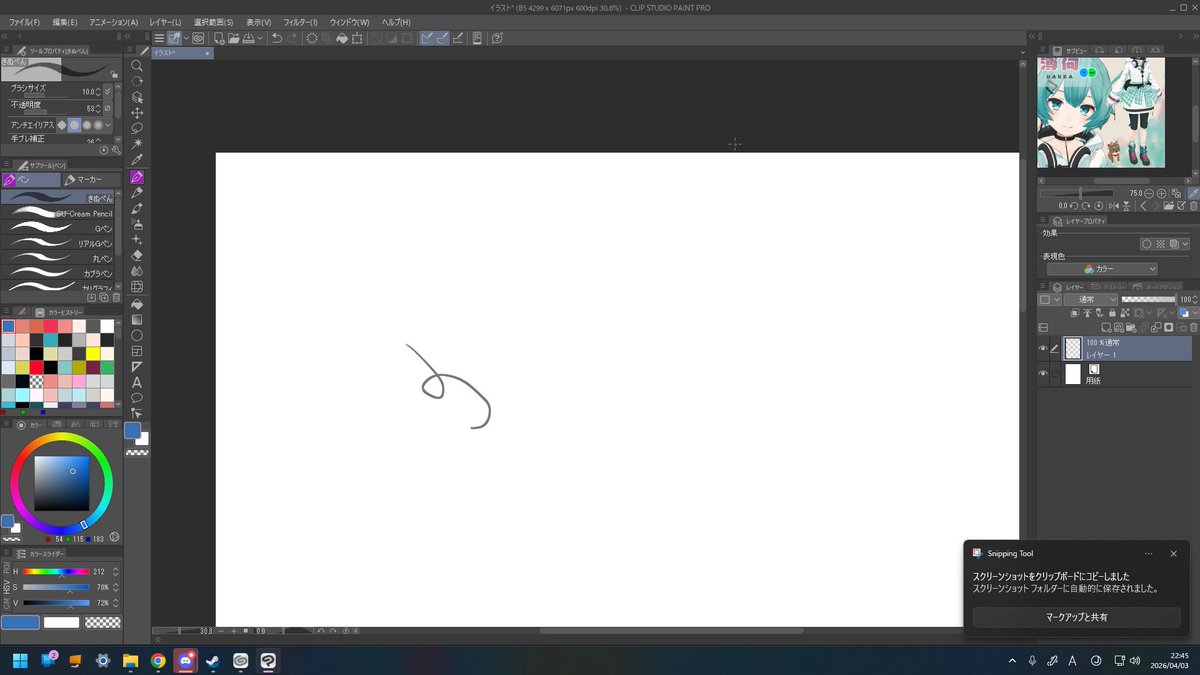Choose the Gペン sub tool

click(58, 228)
